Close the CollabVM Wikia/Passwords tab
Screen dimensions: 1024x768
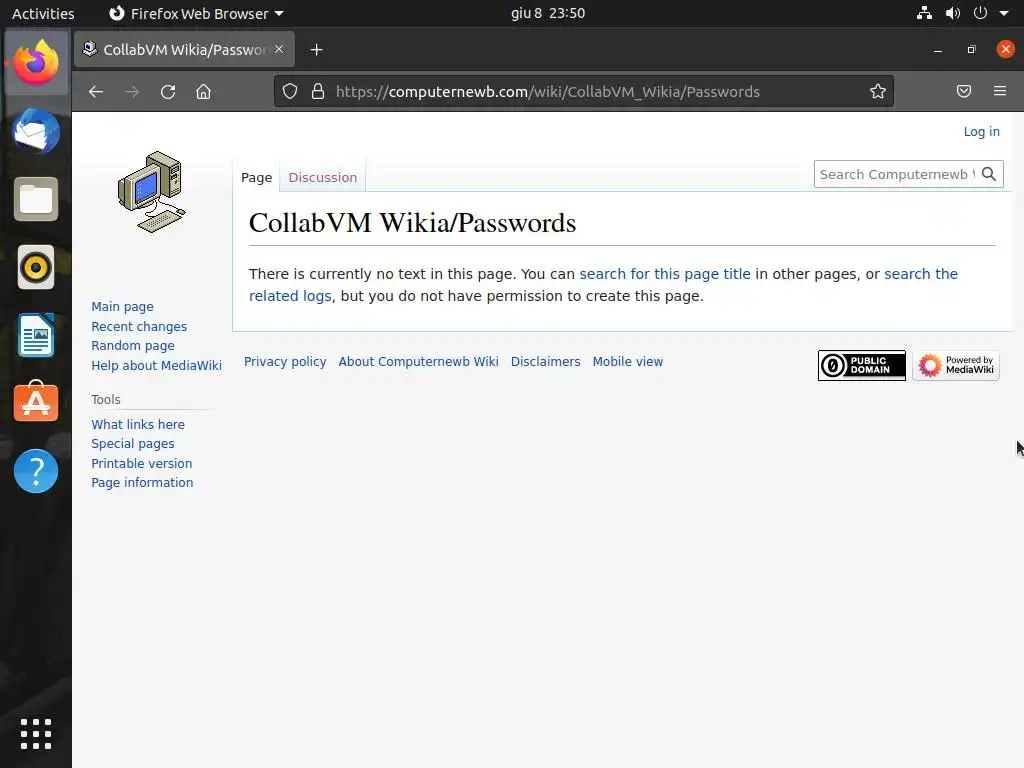pyautogui.click(x=279, y=49)
